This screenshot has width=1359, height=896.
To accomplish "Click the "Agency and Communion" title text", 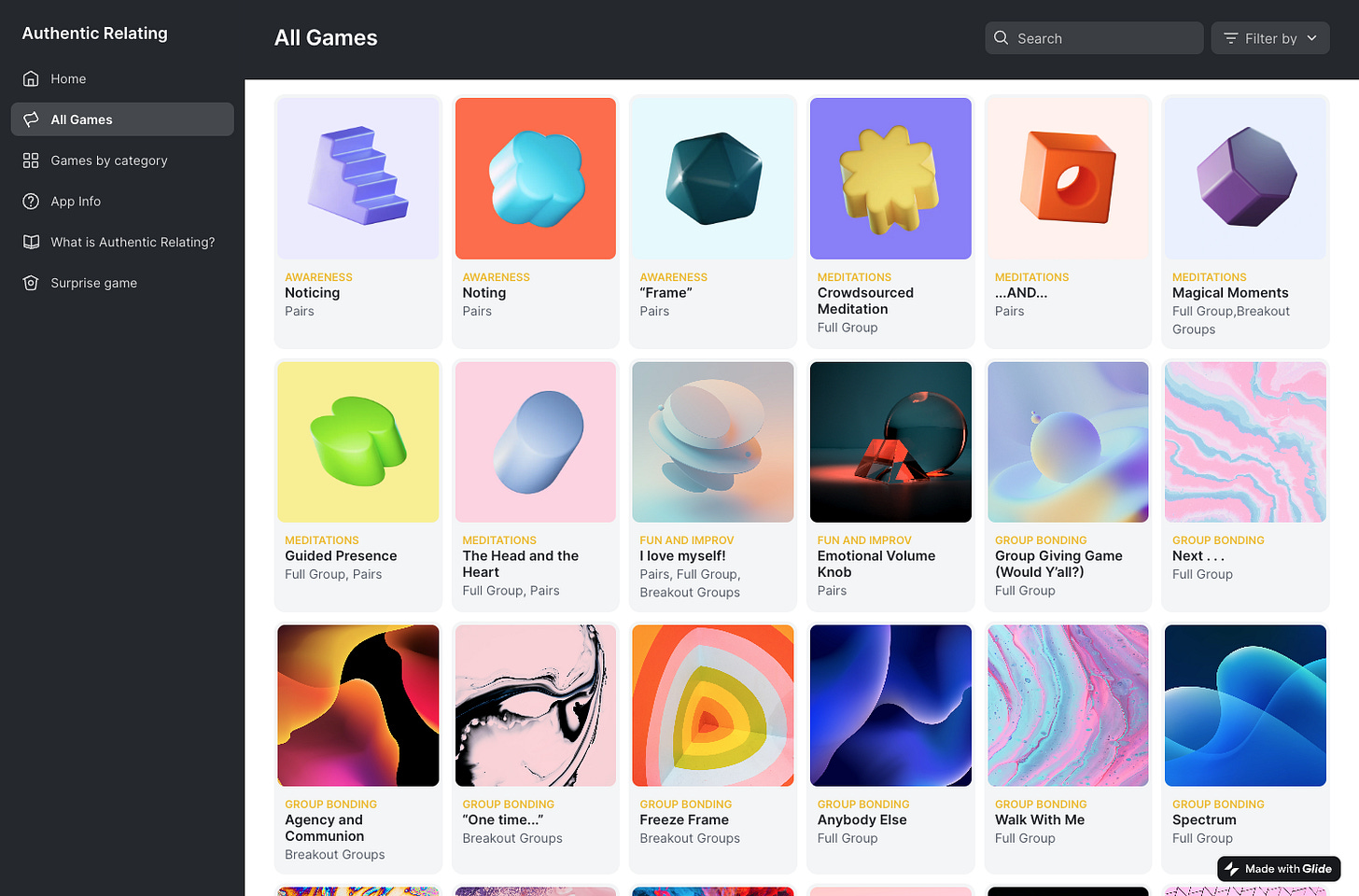I will pos(325,828).
